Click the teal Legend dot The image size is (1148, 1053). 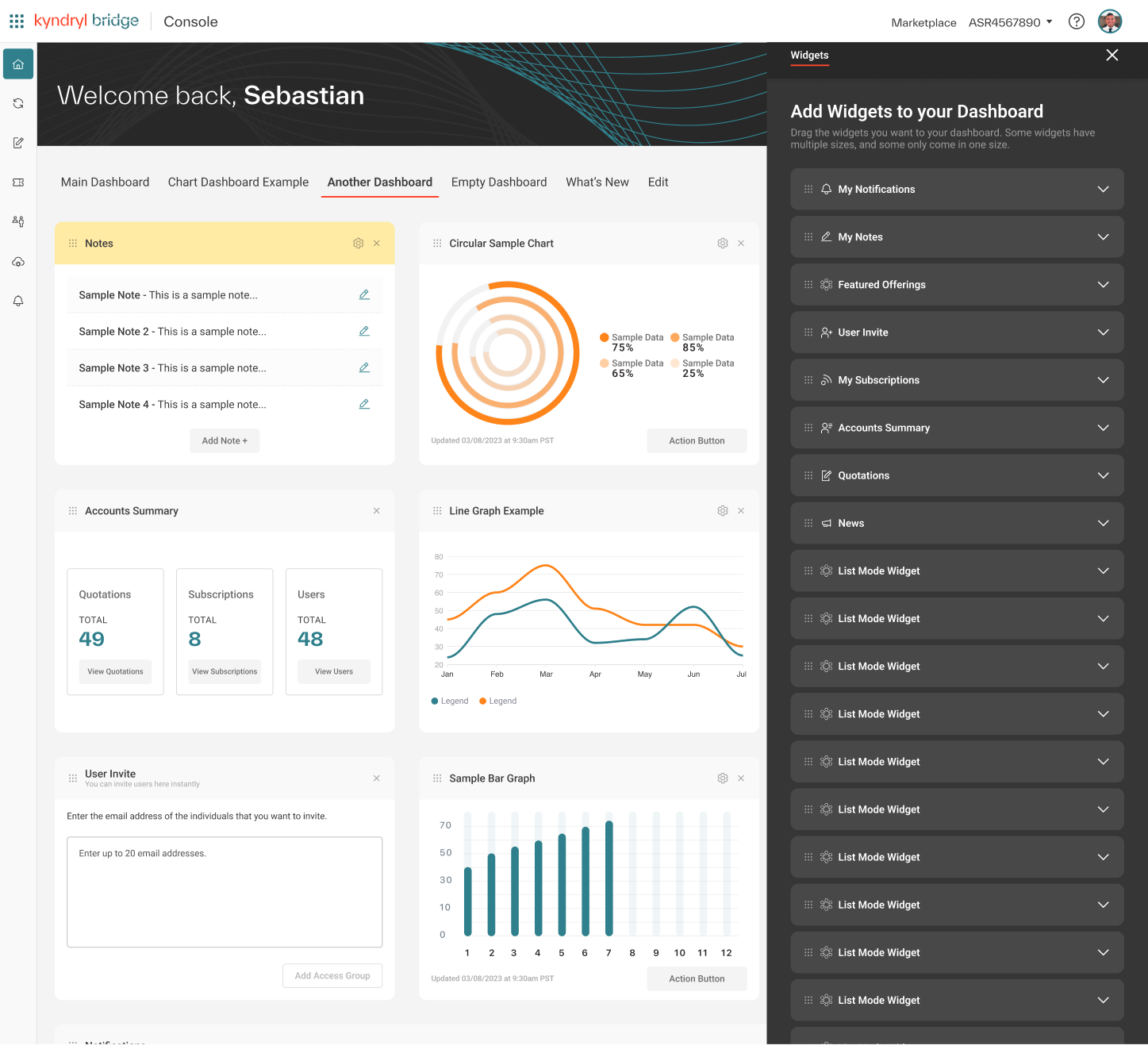coord(435,701)
